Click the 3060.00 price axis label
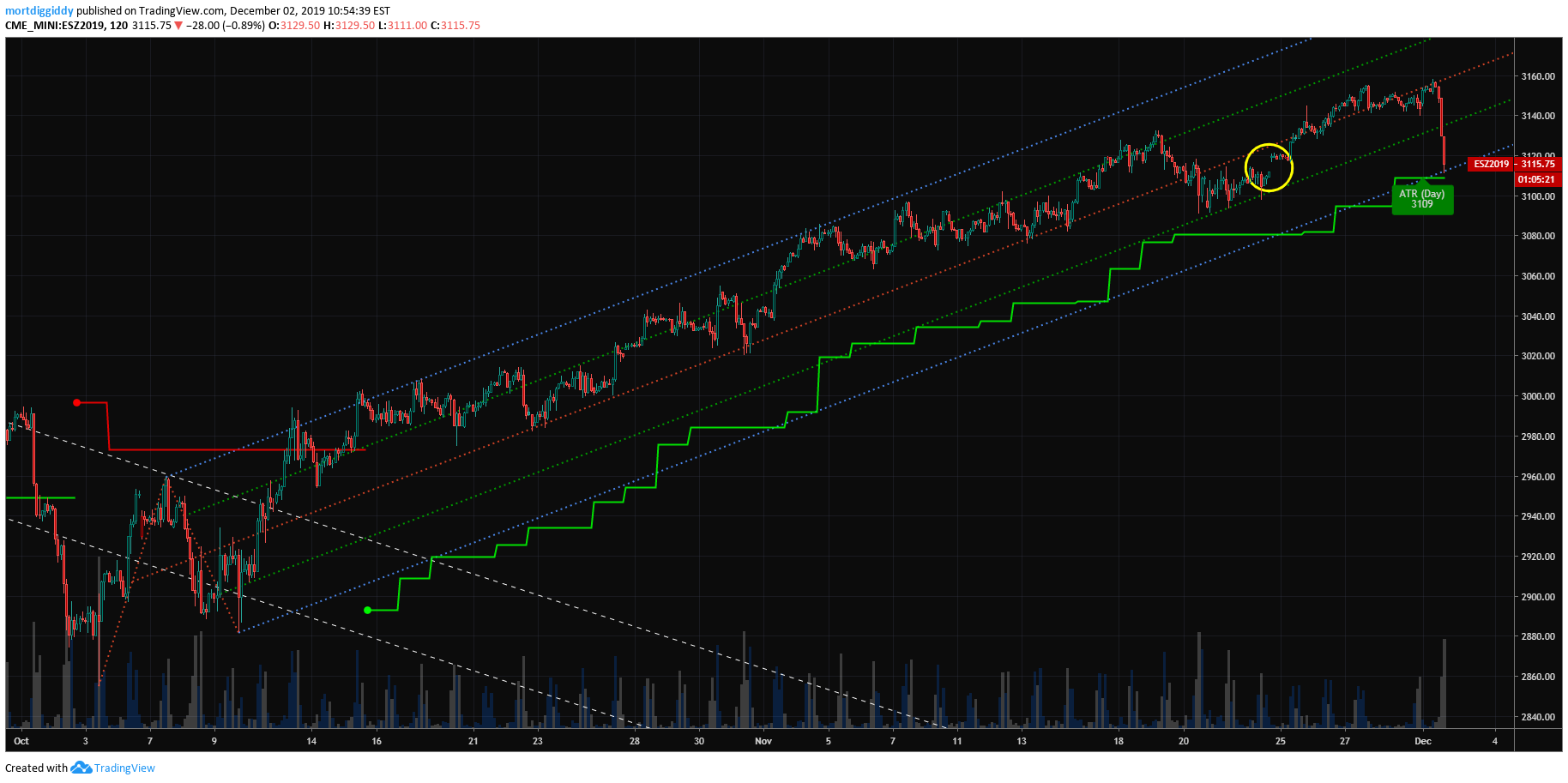This screenshot has height=783, width=1568. [x=1538, y=276]
